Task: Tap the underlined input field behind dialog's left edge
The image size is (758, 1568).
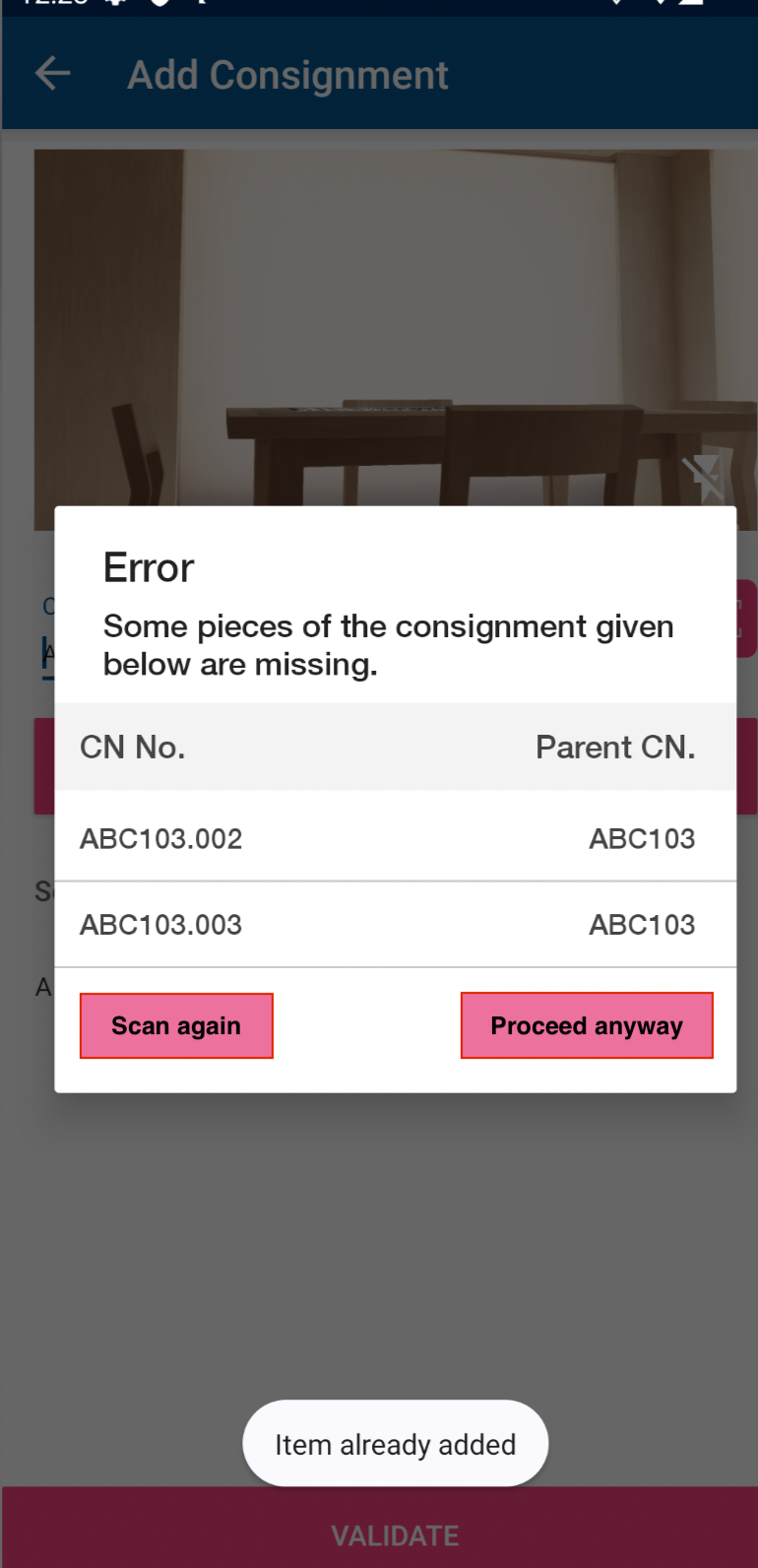Action: (x=45, y=653)
